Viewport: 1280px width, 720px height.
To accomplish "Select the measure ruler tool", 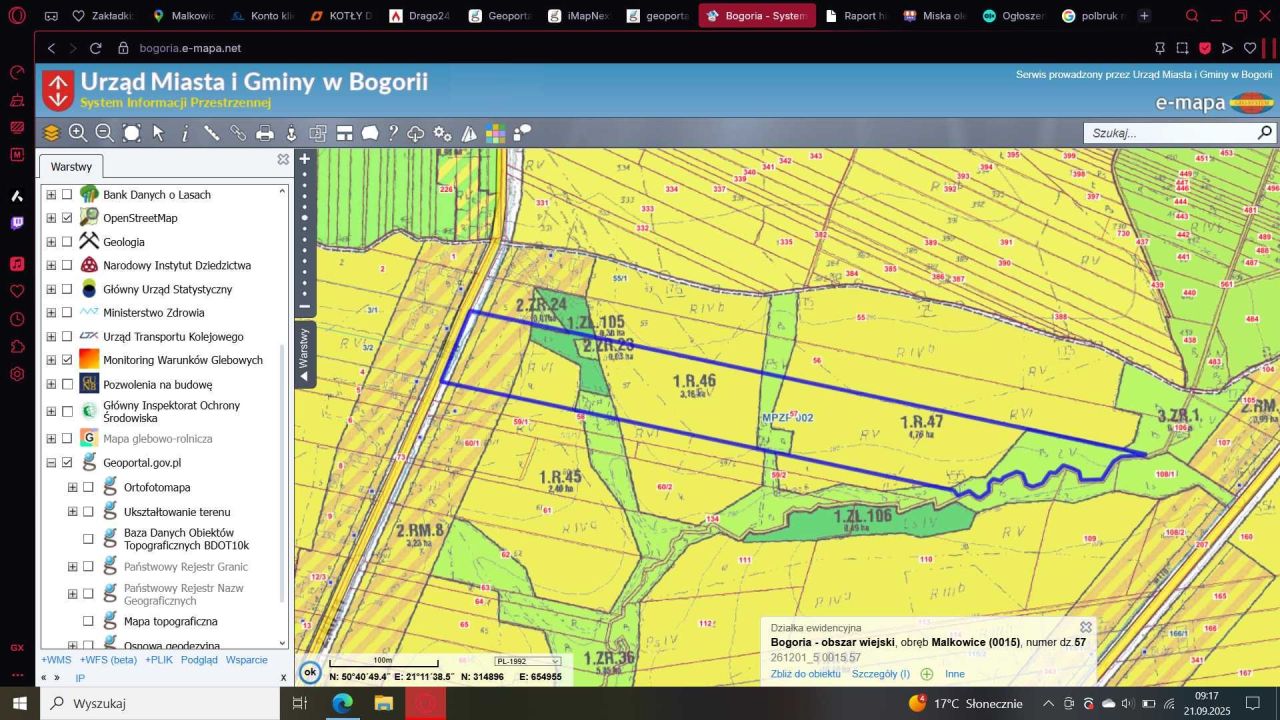I will click(211, 133).
